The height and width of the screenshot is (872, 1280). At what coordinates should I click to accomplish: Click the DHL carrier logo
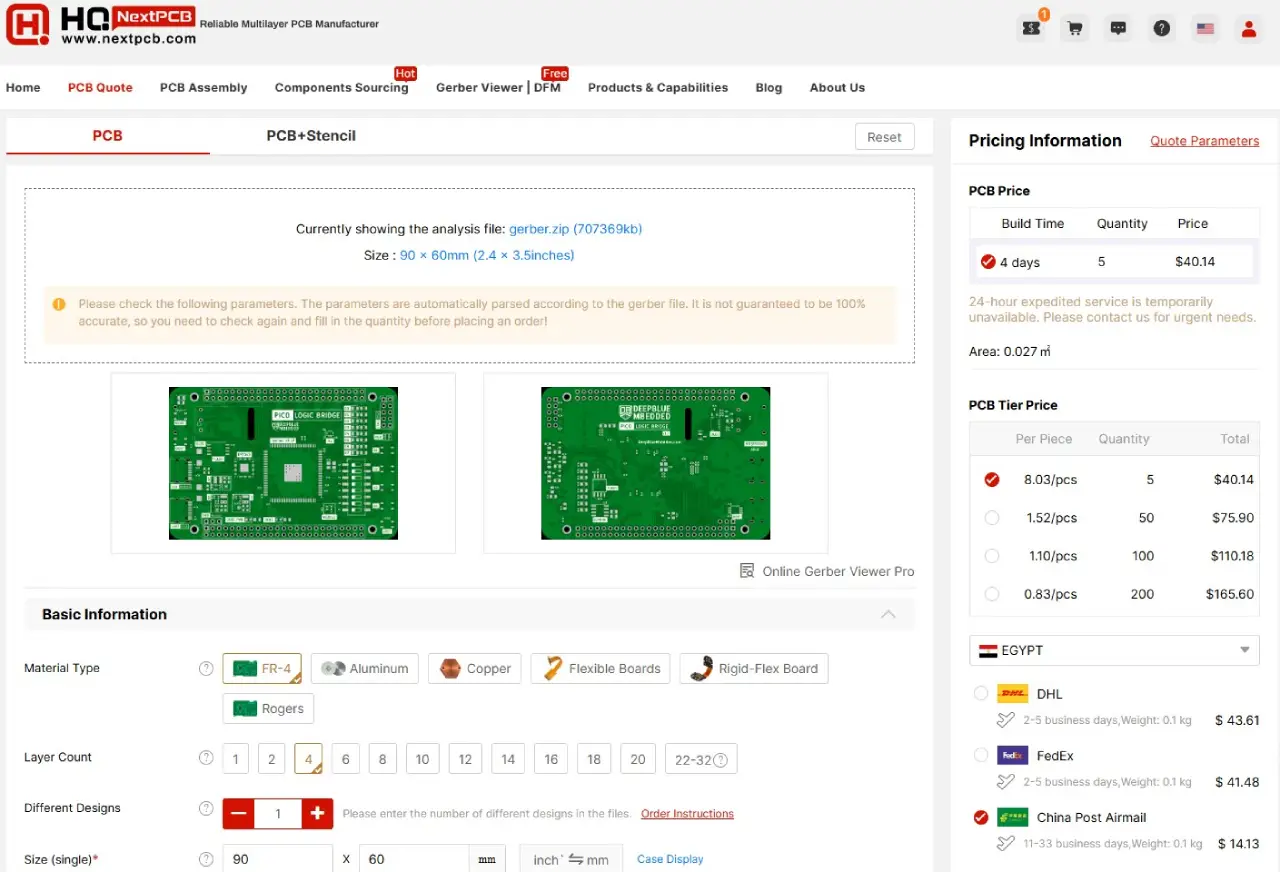click(1013, 694)
